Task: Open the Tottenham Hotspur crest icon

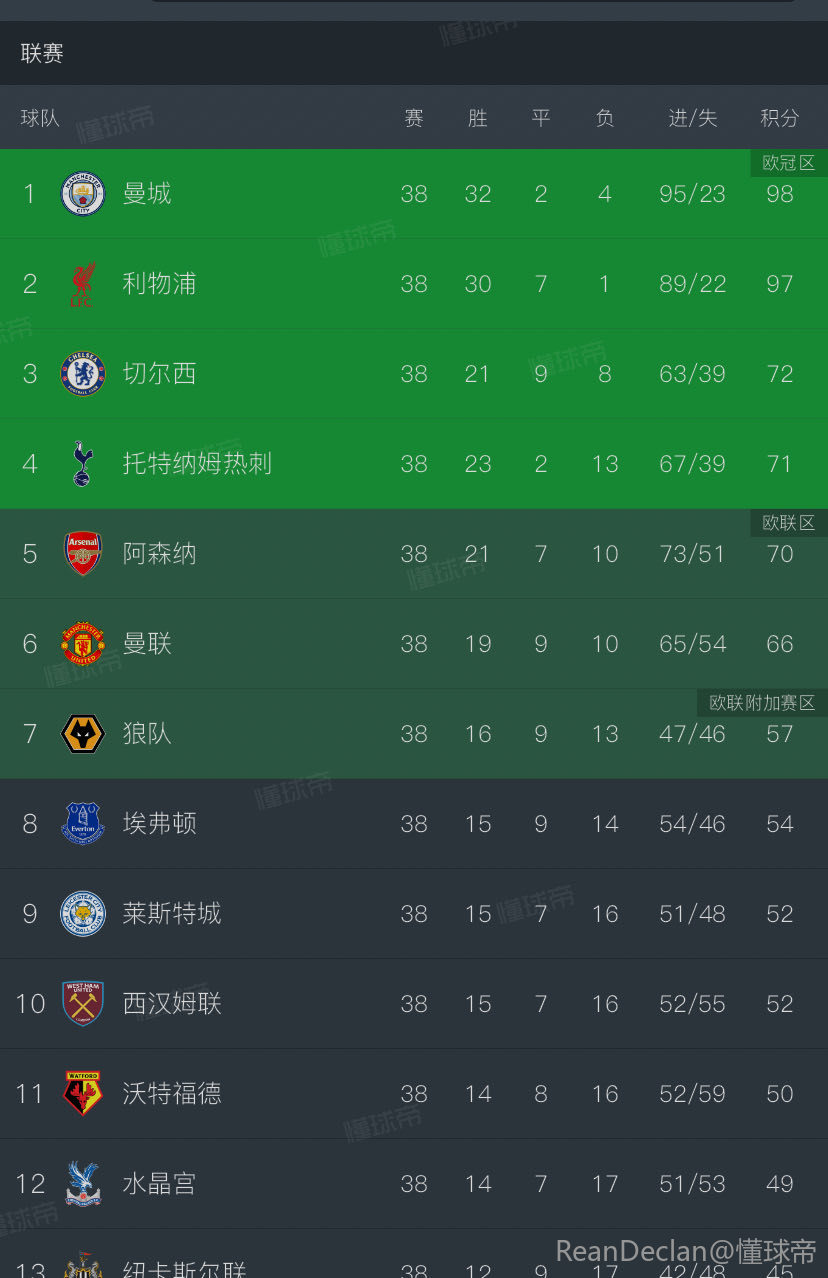Action: (83, 464)
